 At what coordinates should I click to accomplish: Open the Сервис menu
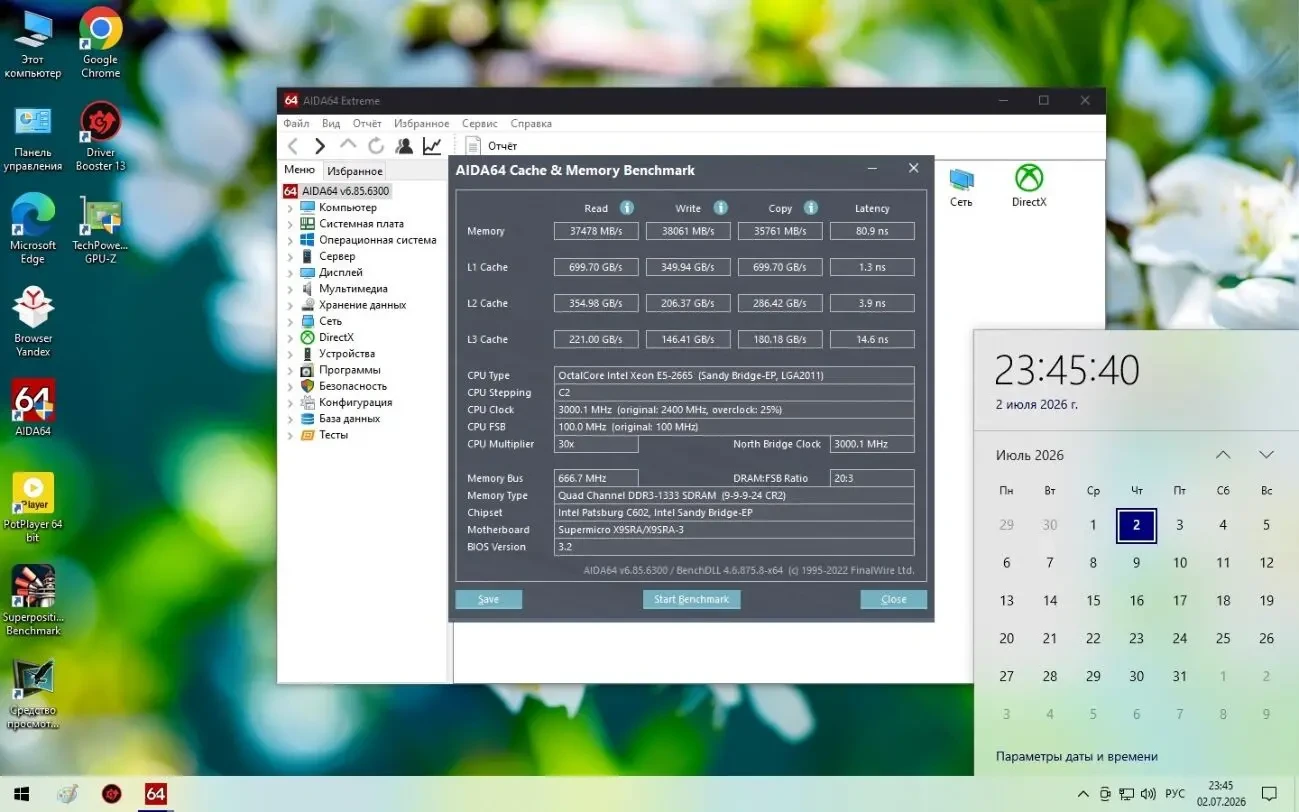click(480, 123)
